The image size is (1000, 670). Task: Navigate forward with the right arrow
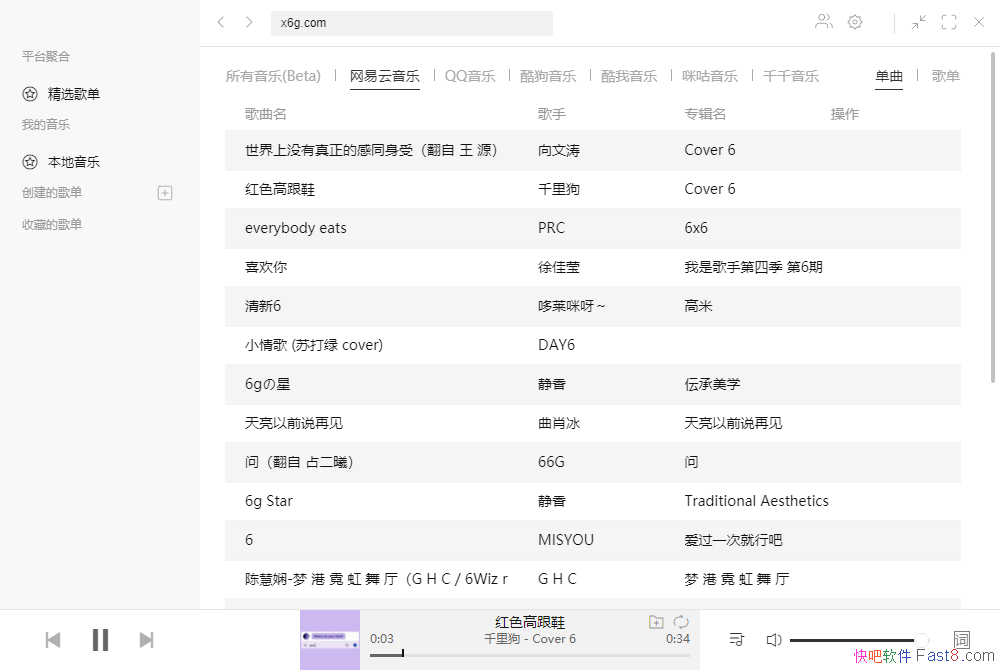point(249,22)
